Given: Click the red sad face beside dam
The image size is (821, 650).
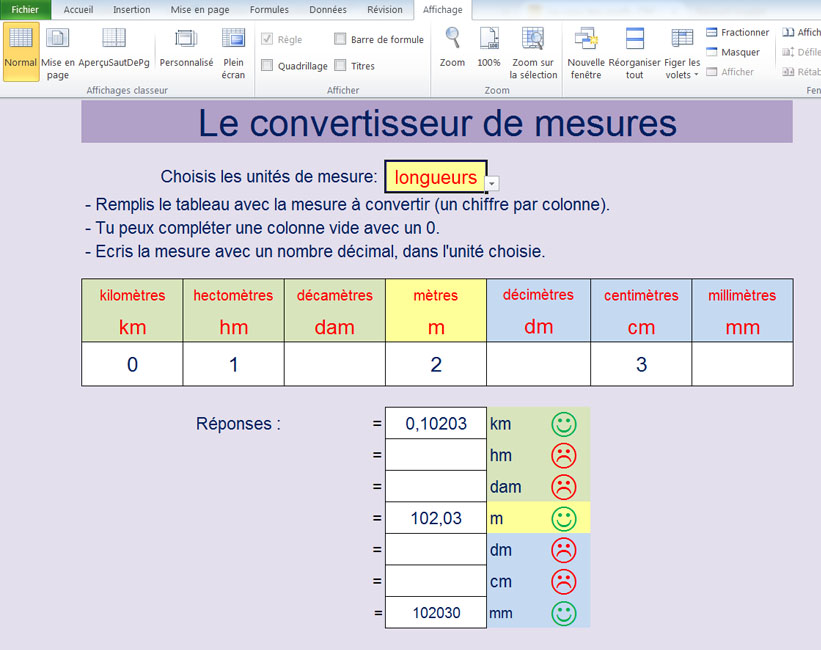Looking at the screenshot, I should point(564,487).
